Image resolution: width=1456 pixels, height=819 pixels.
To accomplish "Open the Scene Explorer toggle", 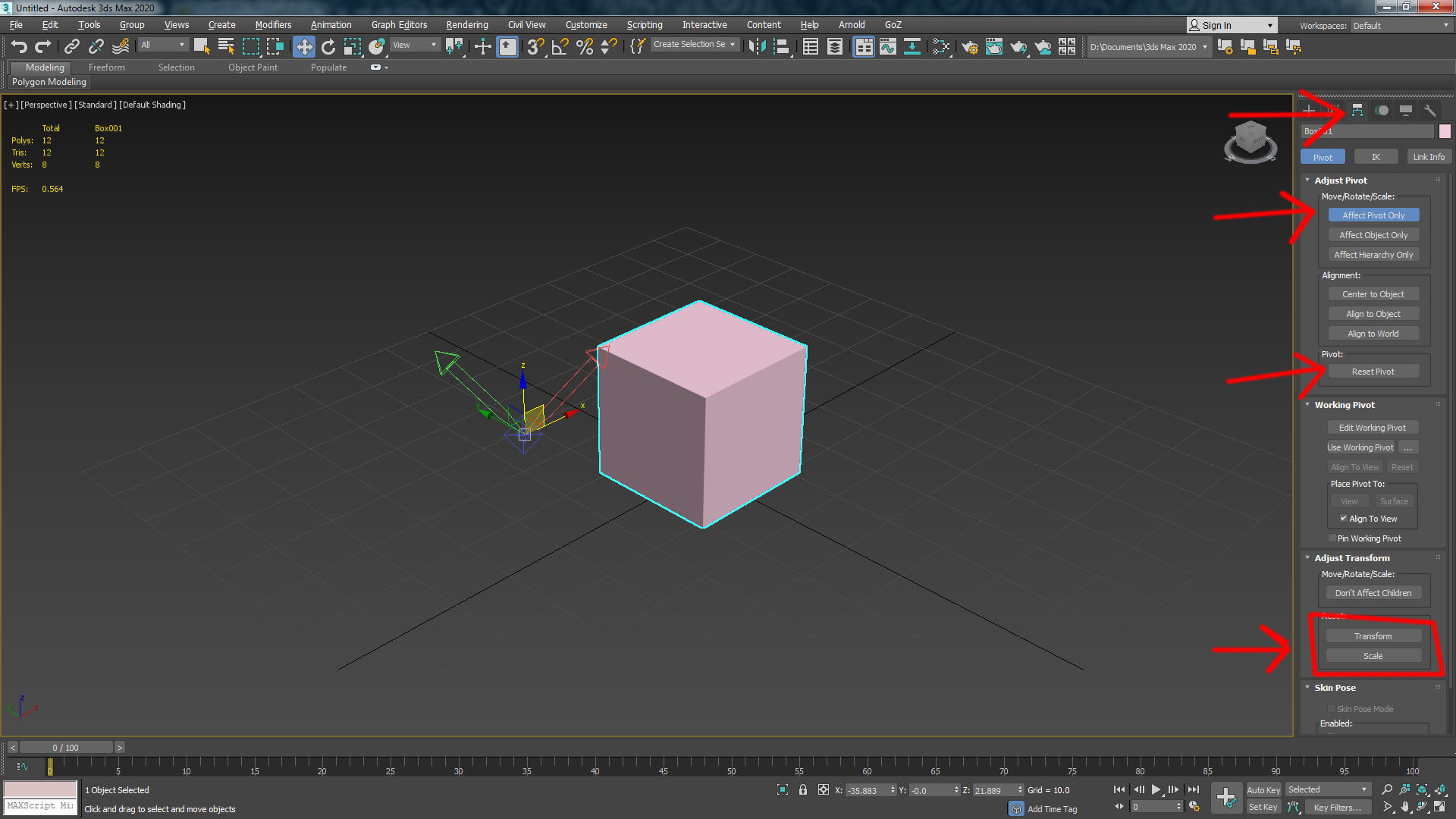I will click(811, 46).
